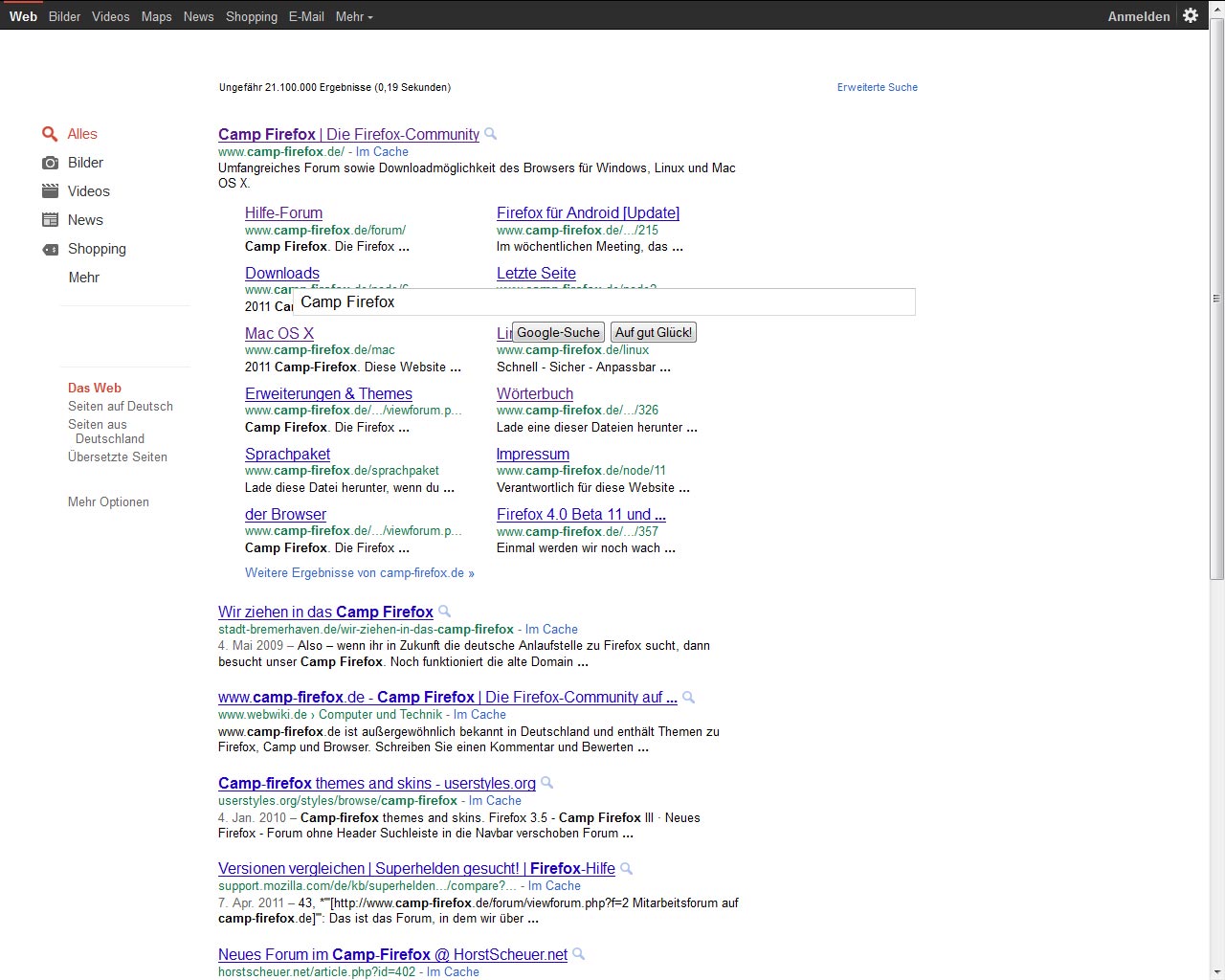Click Anmelden to sign in
Screen dimensions: 1225x980
tap(1139, 16)
